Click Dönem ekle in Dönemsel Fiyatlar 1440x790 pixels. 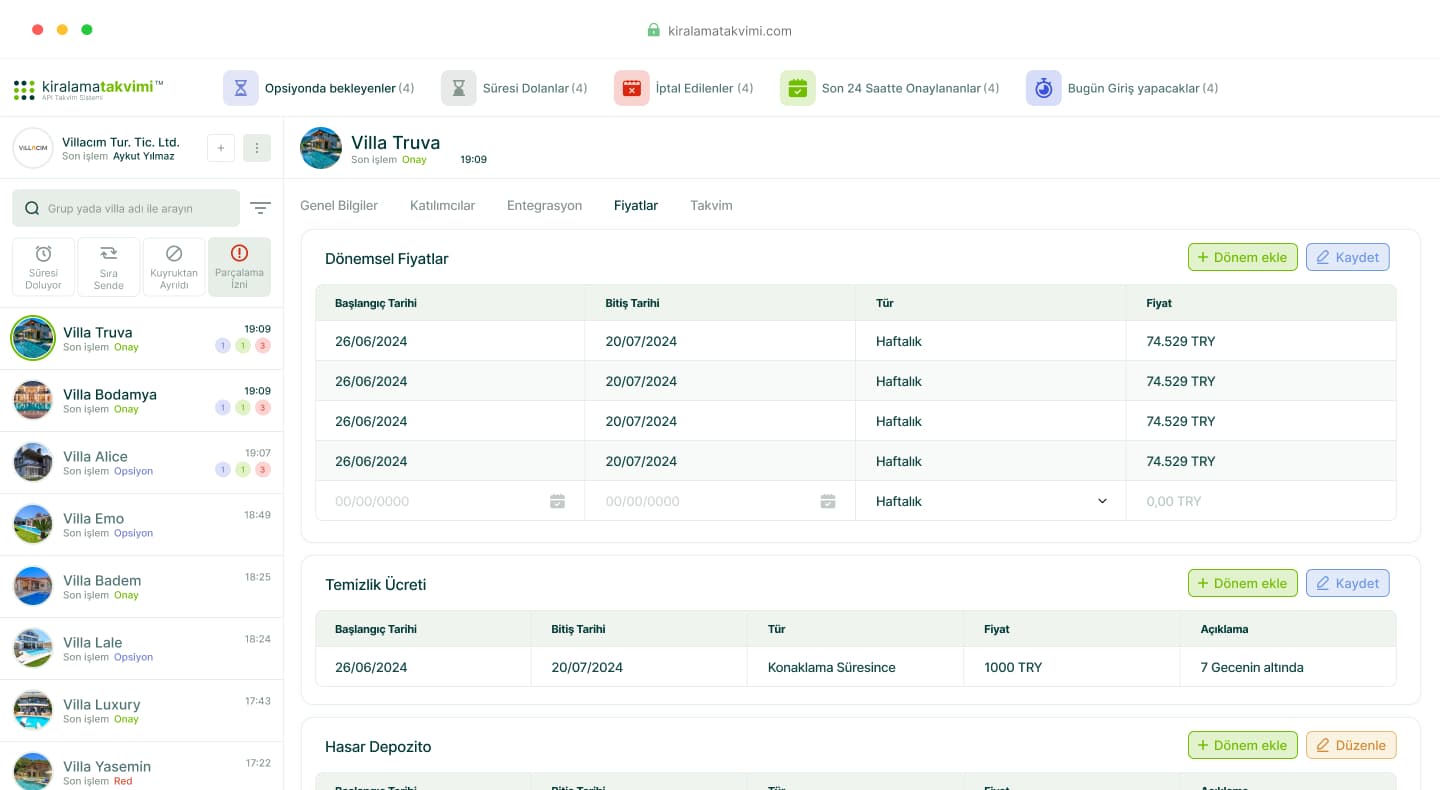tap(1242, 257)
